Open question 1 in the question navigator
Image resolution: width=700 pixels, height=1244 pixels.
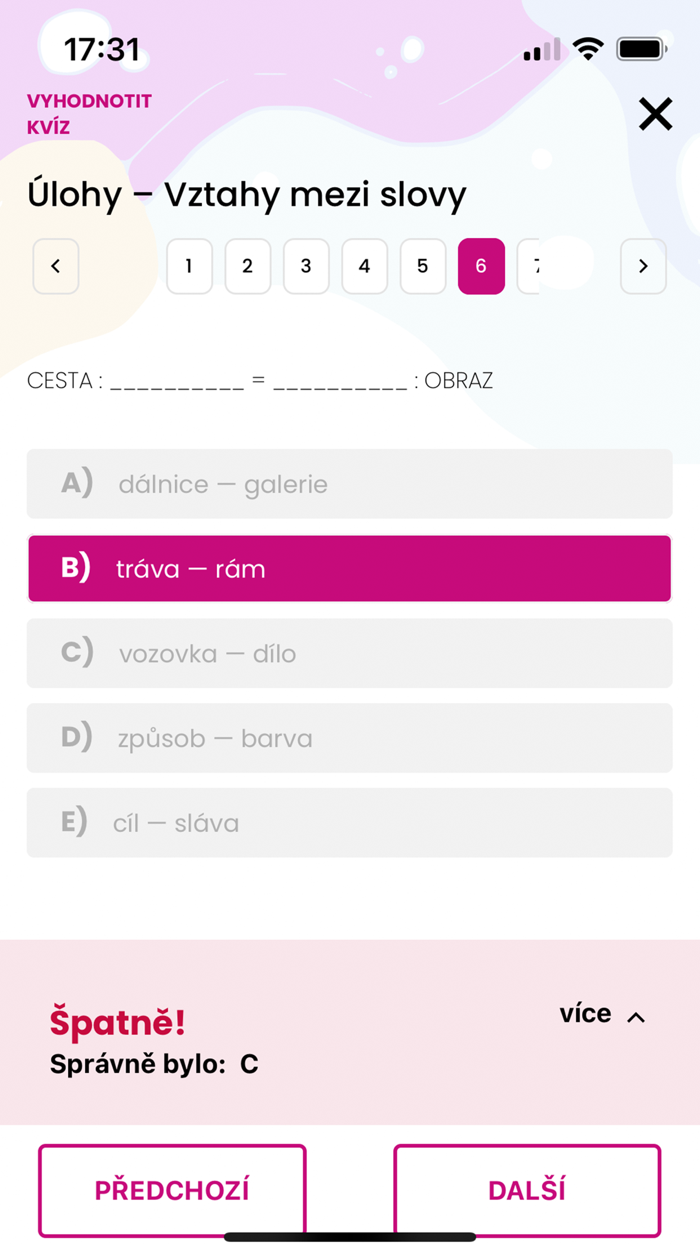click(x=189, y=266)
